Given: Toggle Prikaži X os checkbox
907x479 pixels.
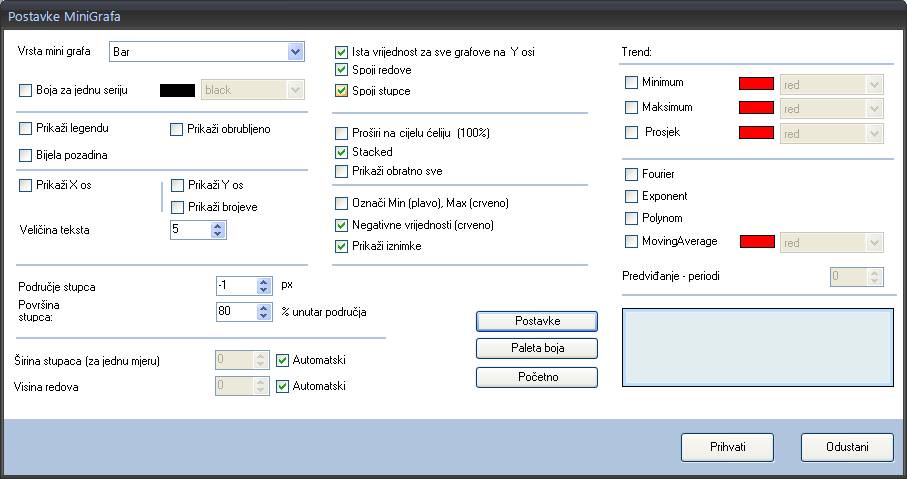Looking at the screenshot, I should tap(25, 186).
